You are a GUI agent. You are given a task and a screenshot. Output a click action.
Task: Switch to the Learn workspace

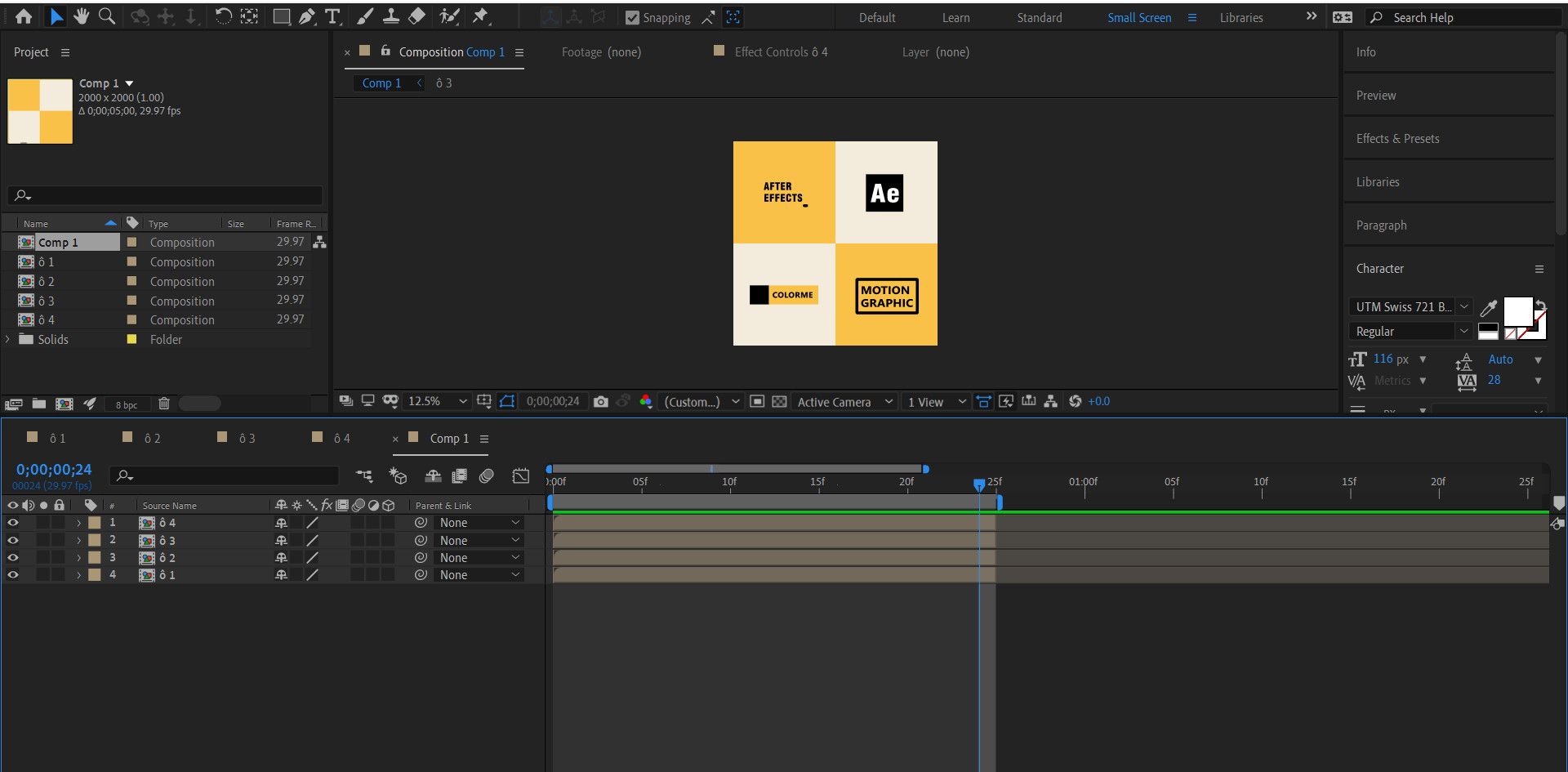[x=955, y=18]
